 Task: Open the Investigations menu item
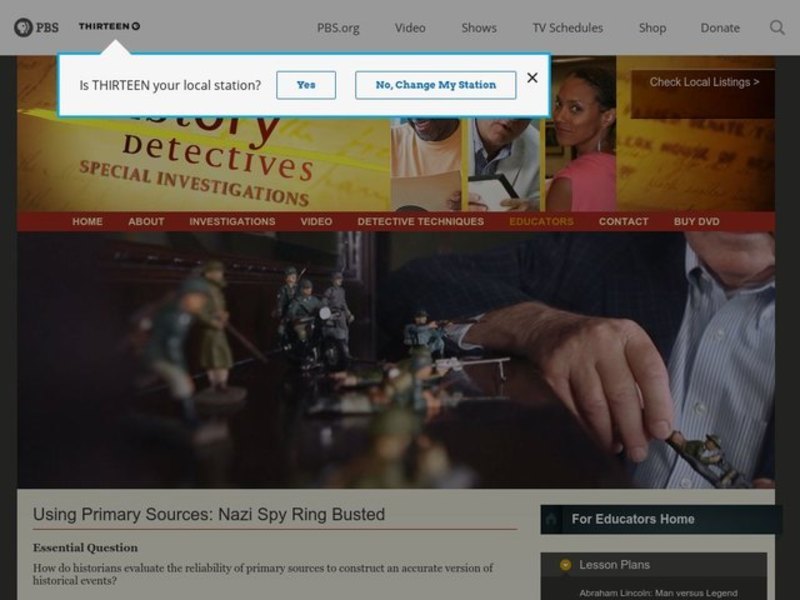231,221
